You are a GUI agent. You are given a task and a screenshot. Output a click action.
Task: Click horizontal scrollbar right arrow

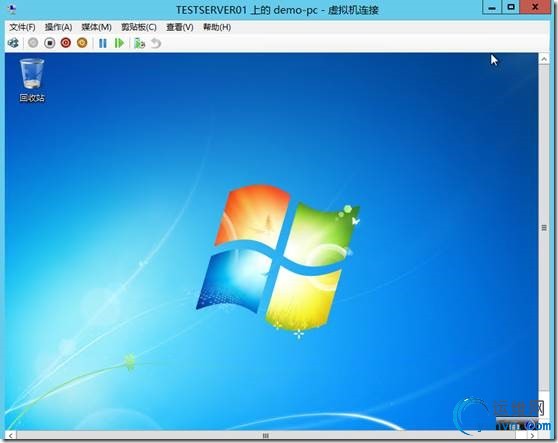tap(532, 436)
